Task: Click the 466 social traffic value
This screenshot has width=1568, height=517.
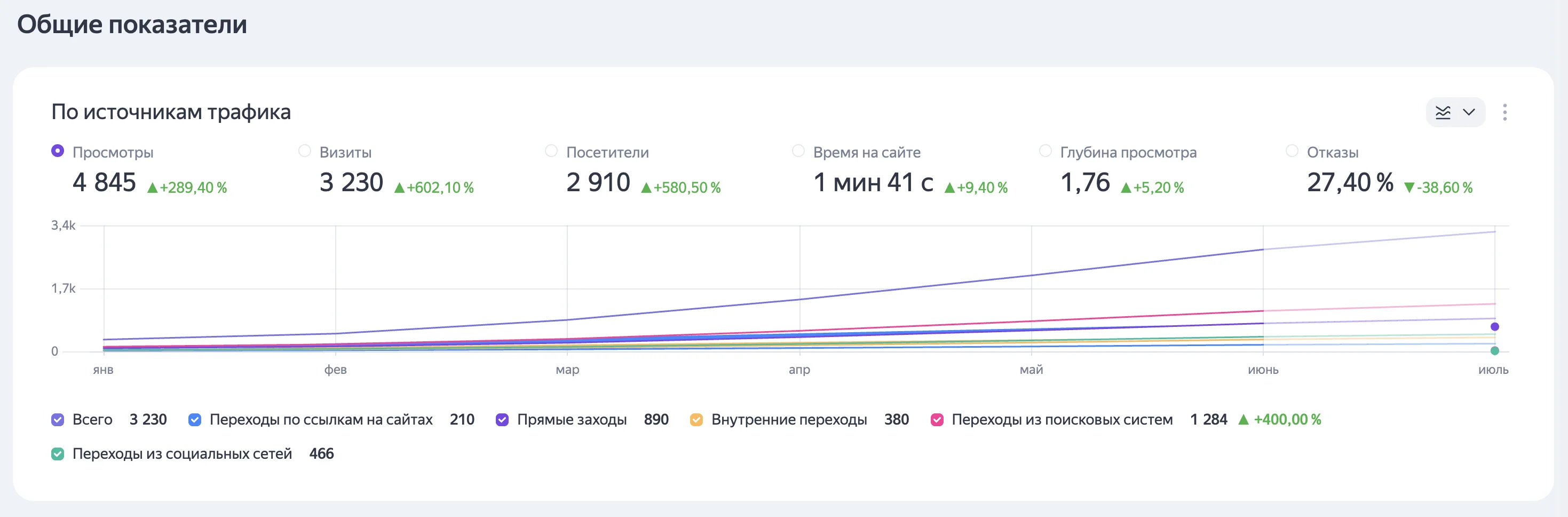Action: click(x=321, y=453)
